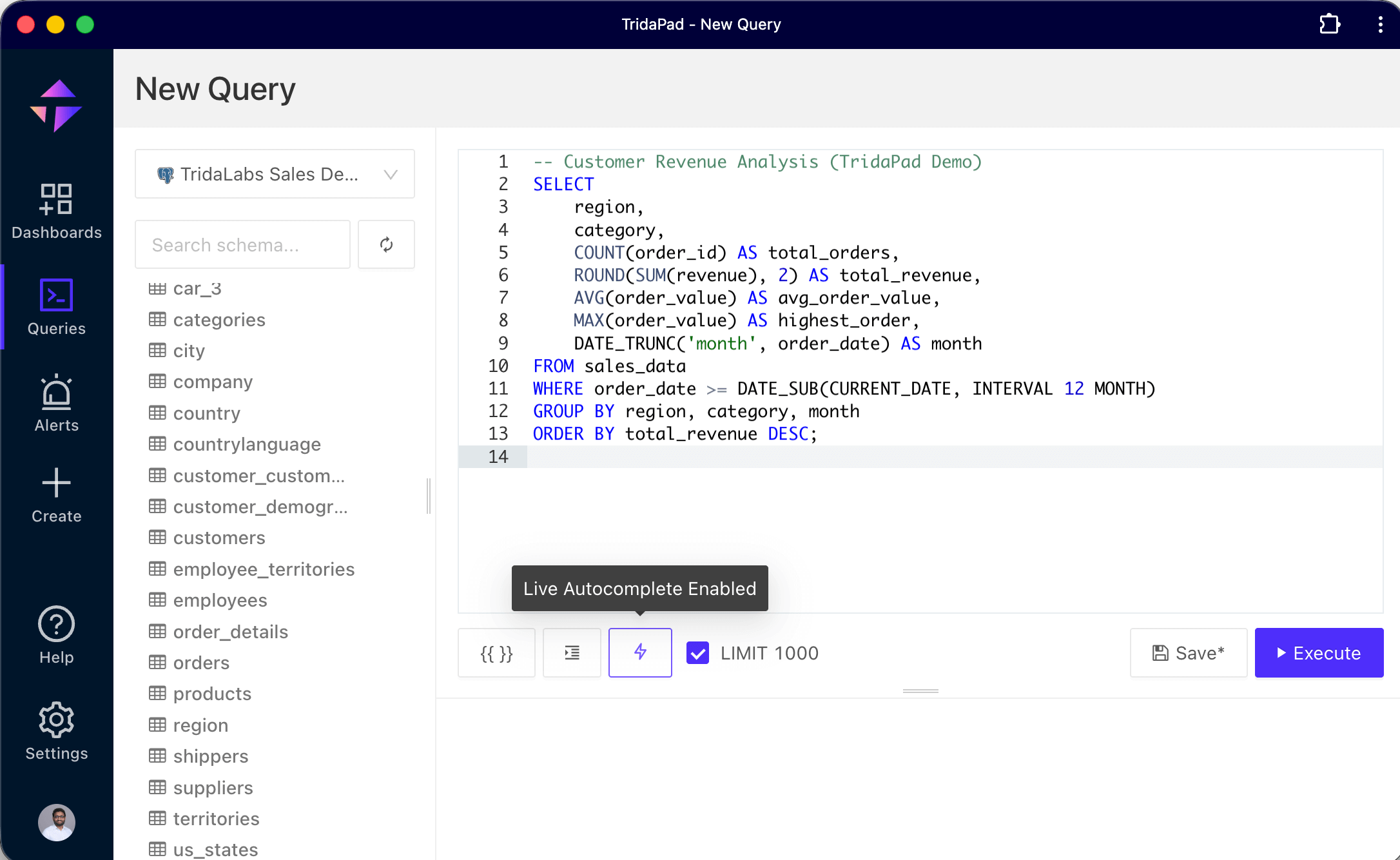Expand the data source dropdown chevron

click(391, 173)
